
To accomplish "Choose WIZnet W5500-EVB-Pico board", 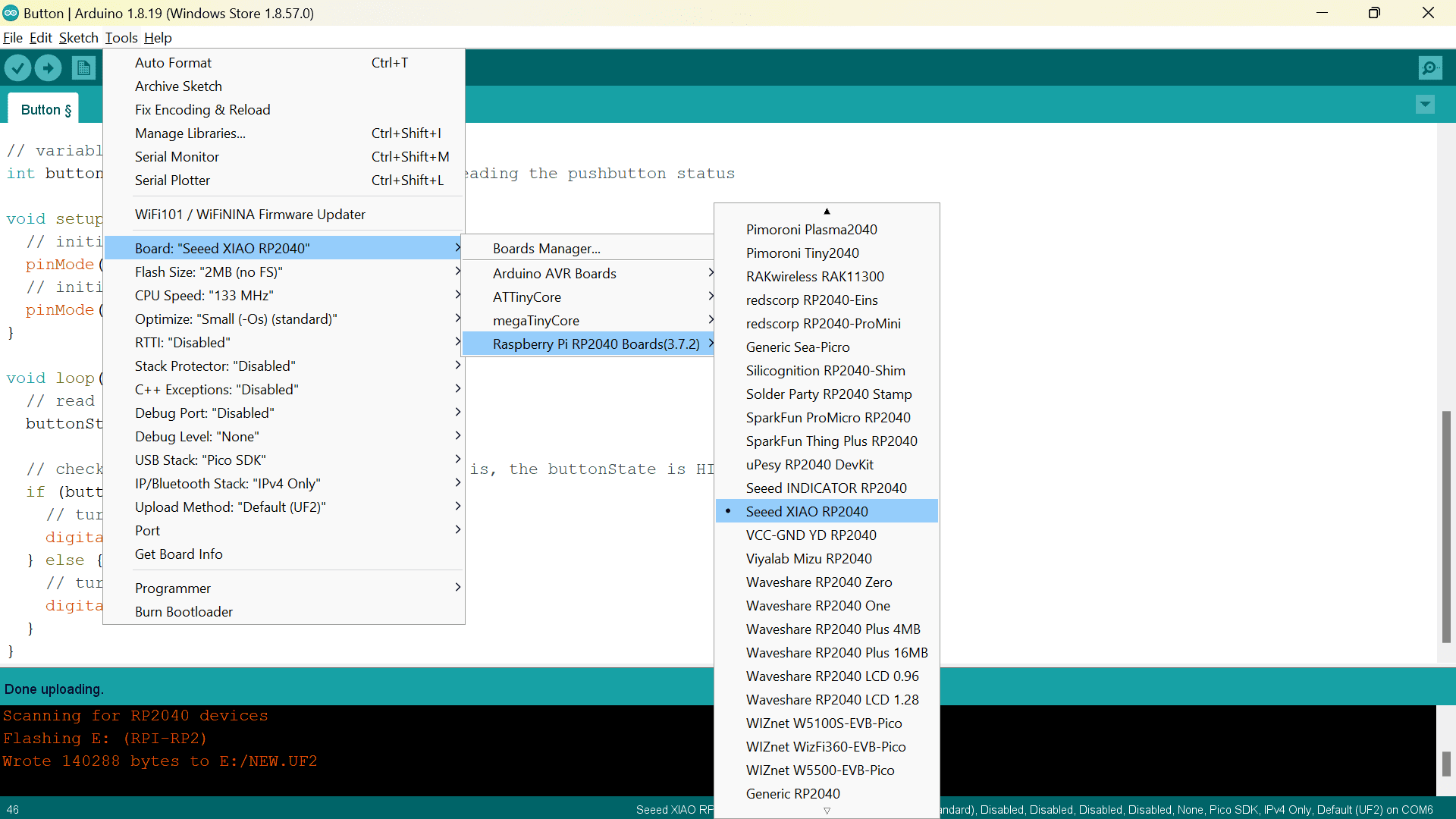I will (x=827, y=770).
